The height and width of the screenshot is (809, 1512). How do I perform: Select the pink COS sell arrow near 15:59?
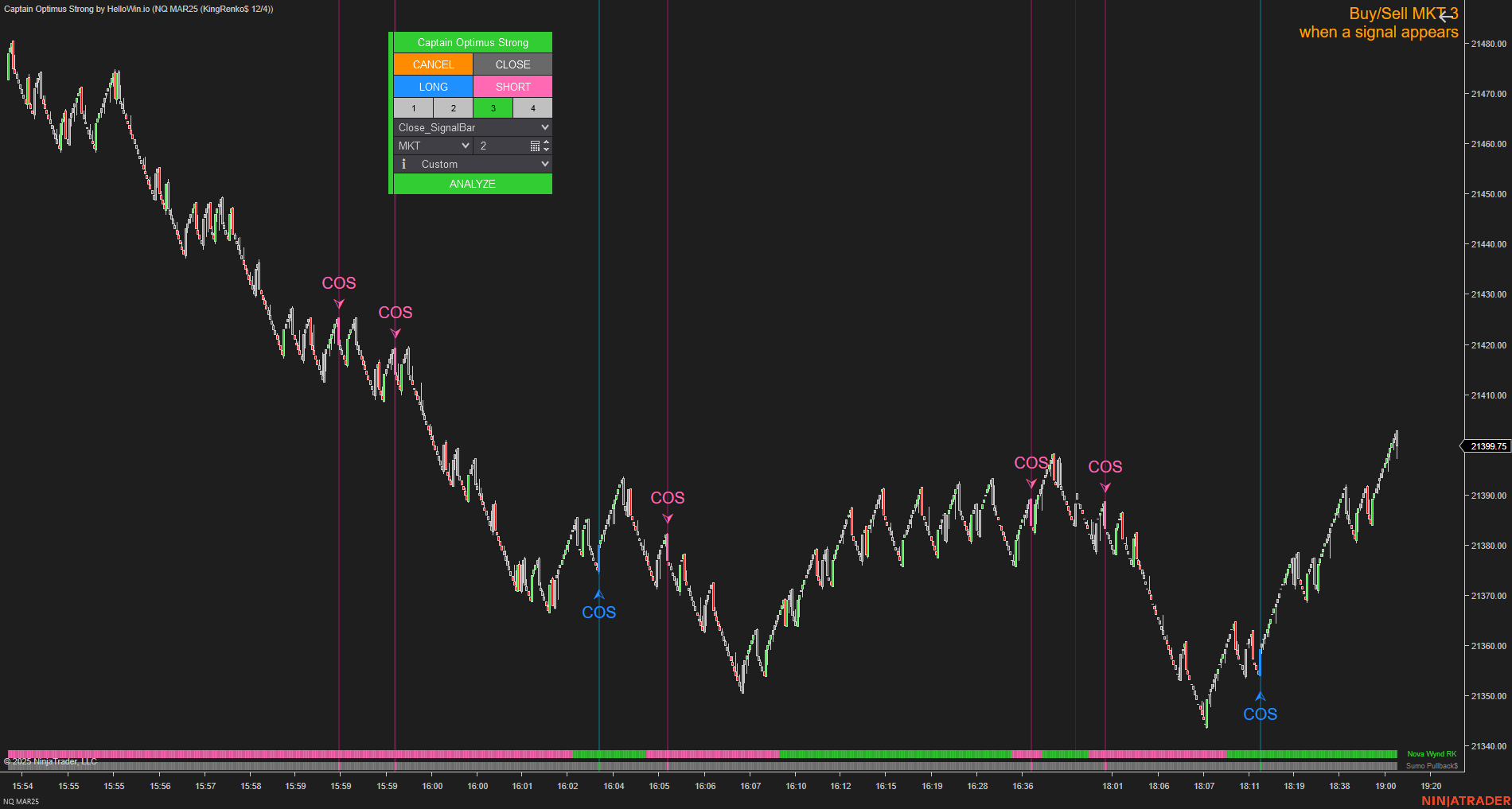339,304
